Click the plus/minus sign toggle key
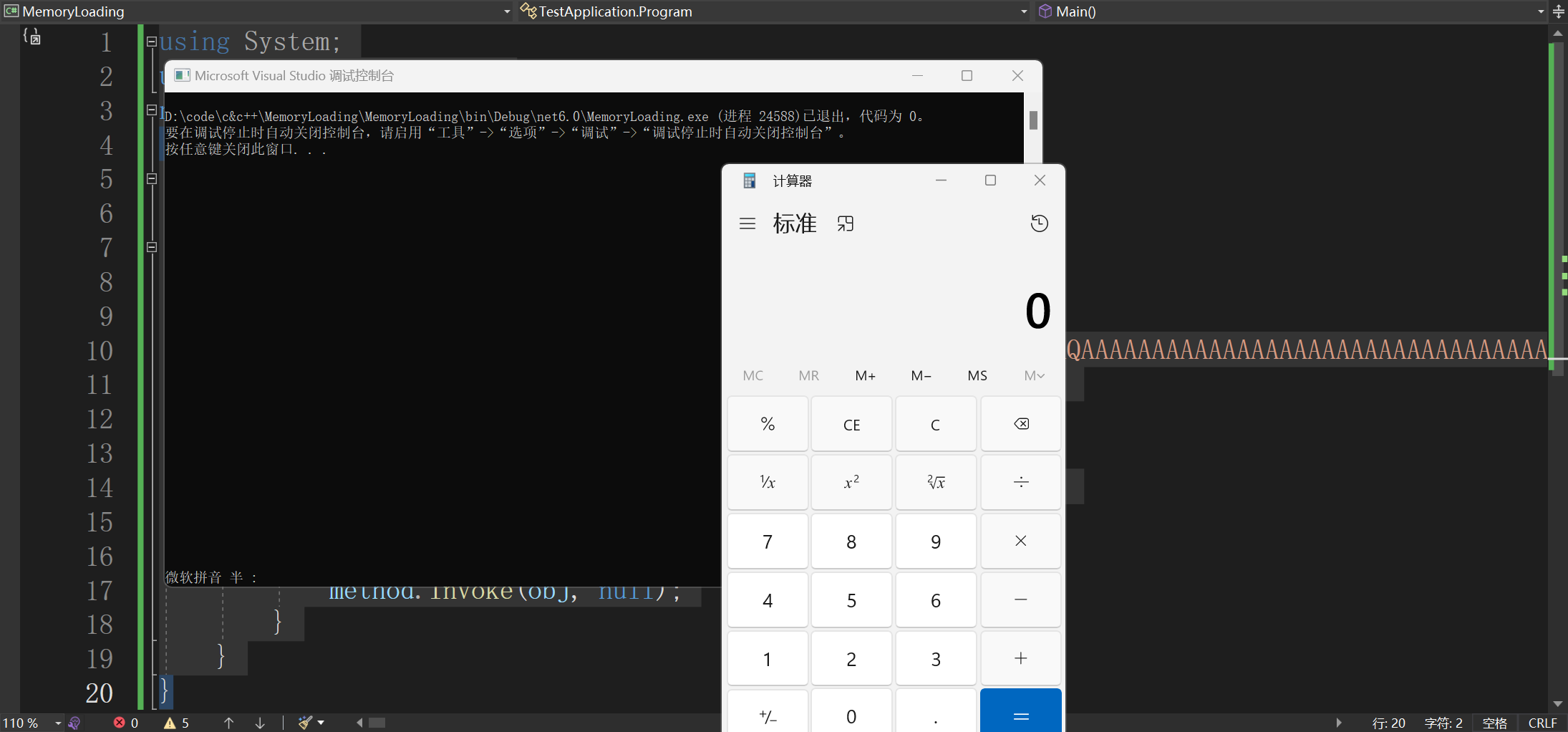This screenshot has width=1568, height=732. click(768, 712)
